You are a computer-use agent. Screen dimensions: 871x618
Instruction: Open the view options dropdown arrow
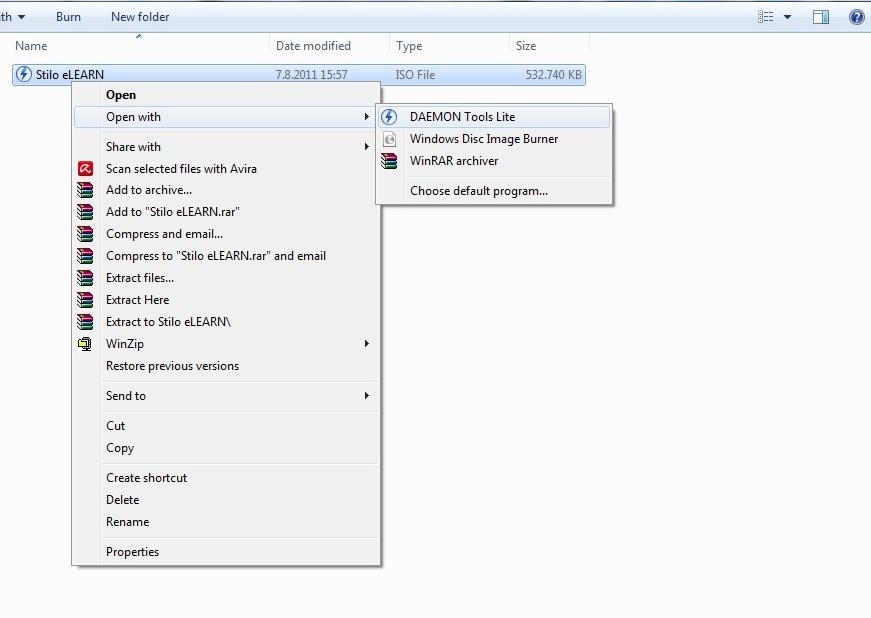click(x=787, y=17)
